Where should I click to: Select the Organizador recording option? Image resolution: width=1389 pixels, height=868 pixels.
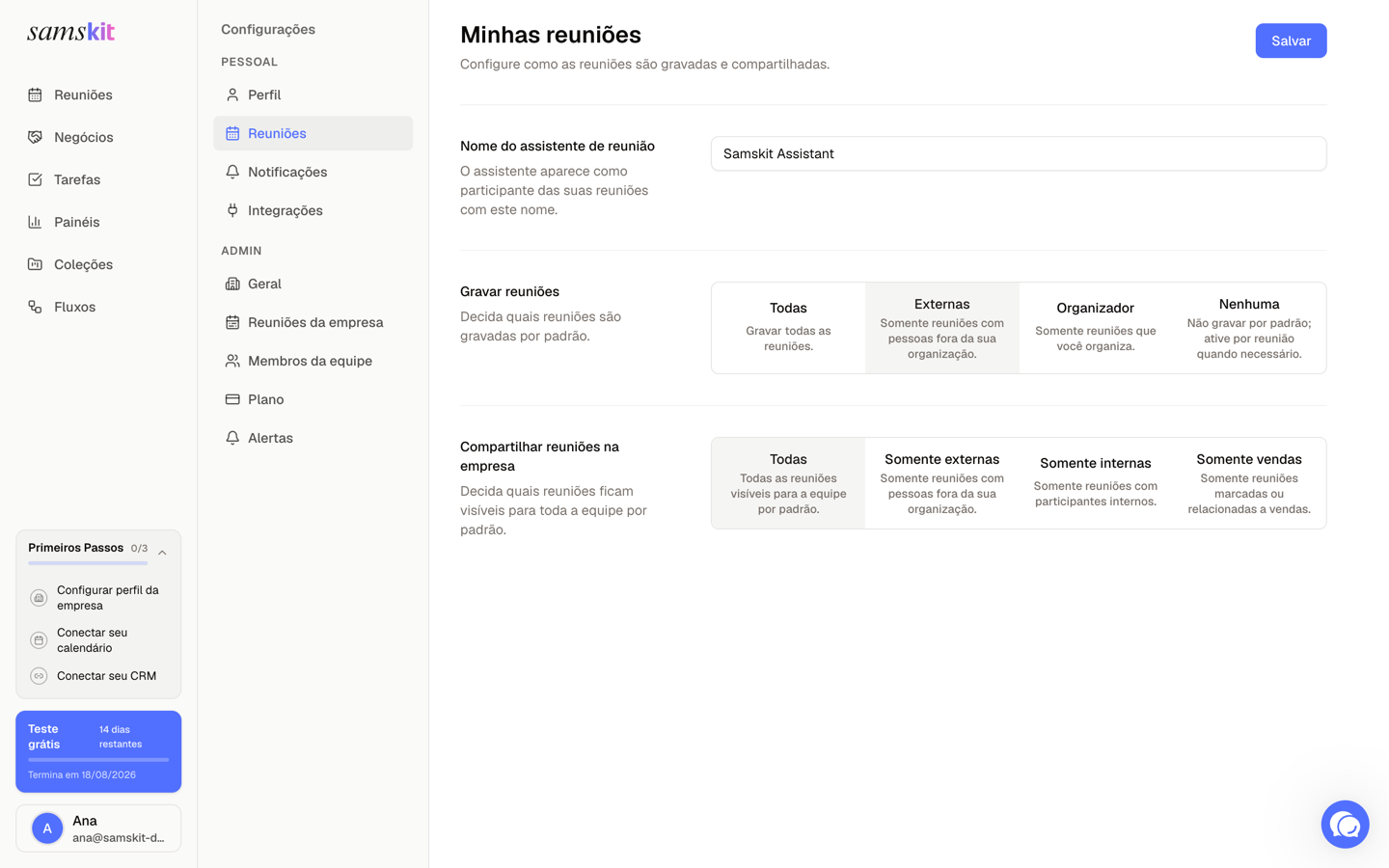[1096, 328]
